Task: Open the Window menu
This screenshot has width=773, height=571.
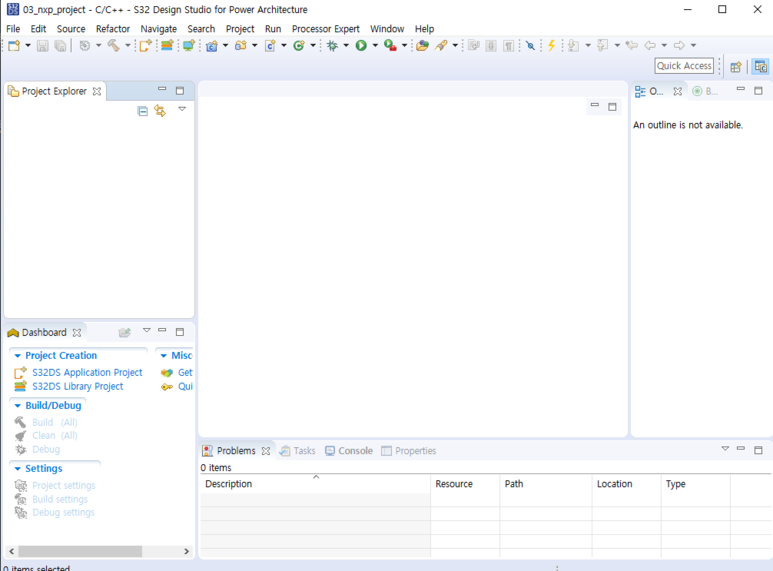Action: tap(387, 29)
